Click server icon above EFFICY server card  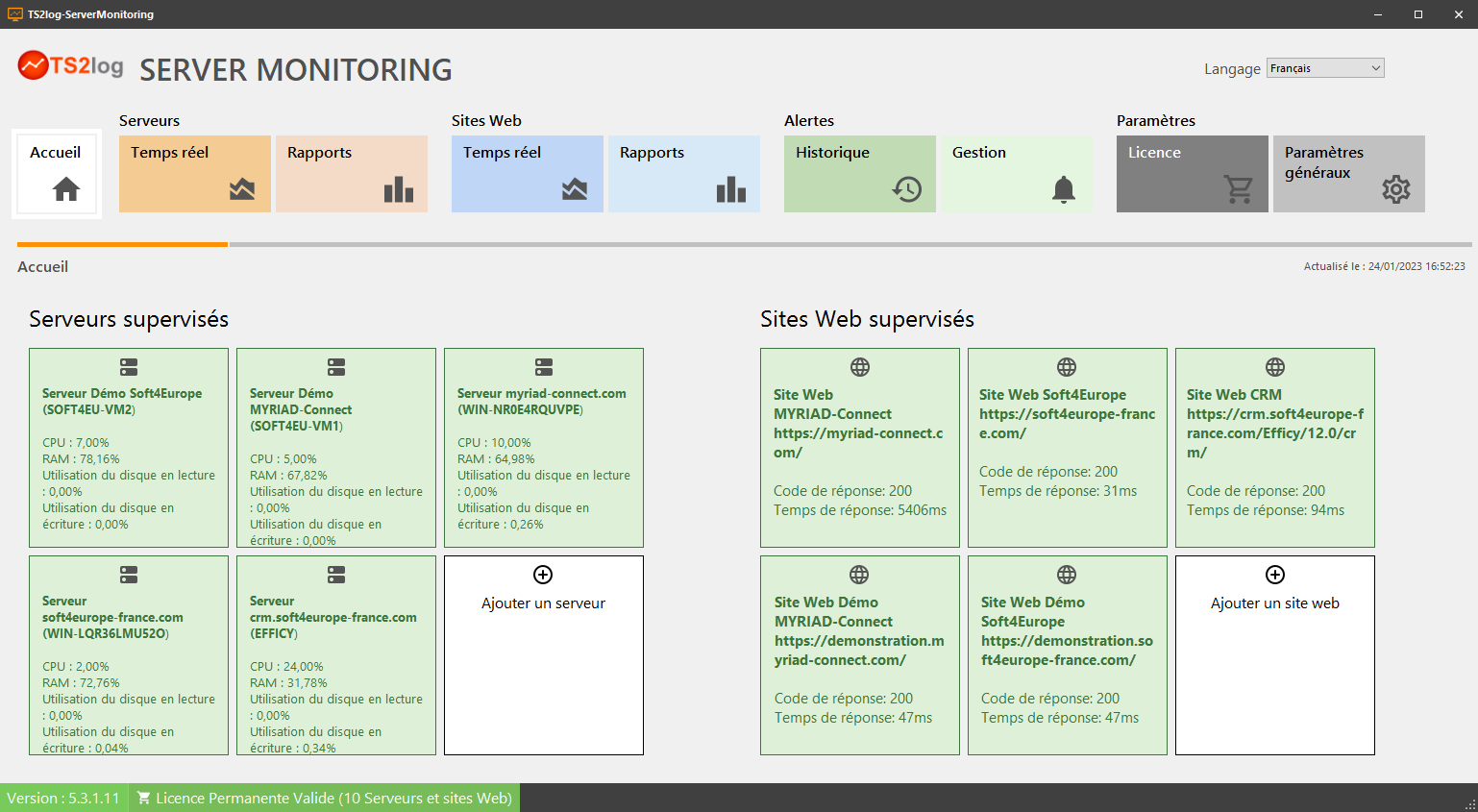[x=336, y=575]
